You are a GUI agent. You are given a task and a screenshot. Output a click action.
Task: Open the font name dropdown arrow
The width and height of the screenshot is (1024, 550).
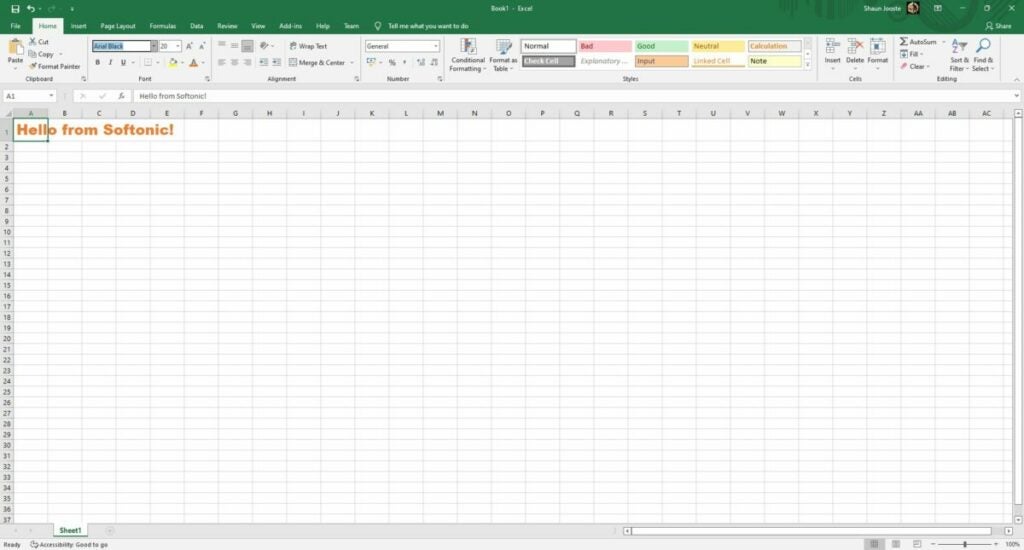pos(153,46)
